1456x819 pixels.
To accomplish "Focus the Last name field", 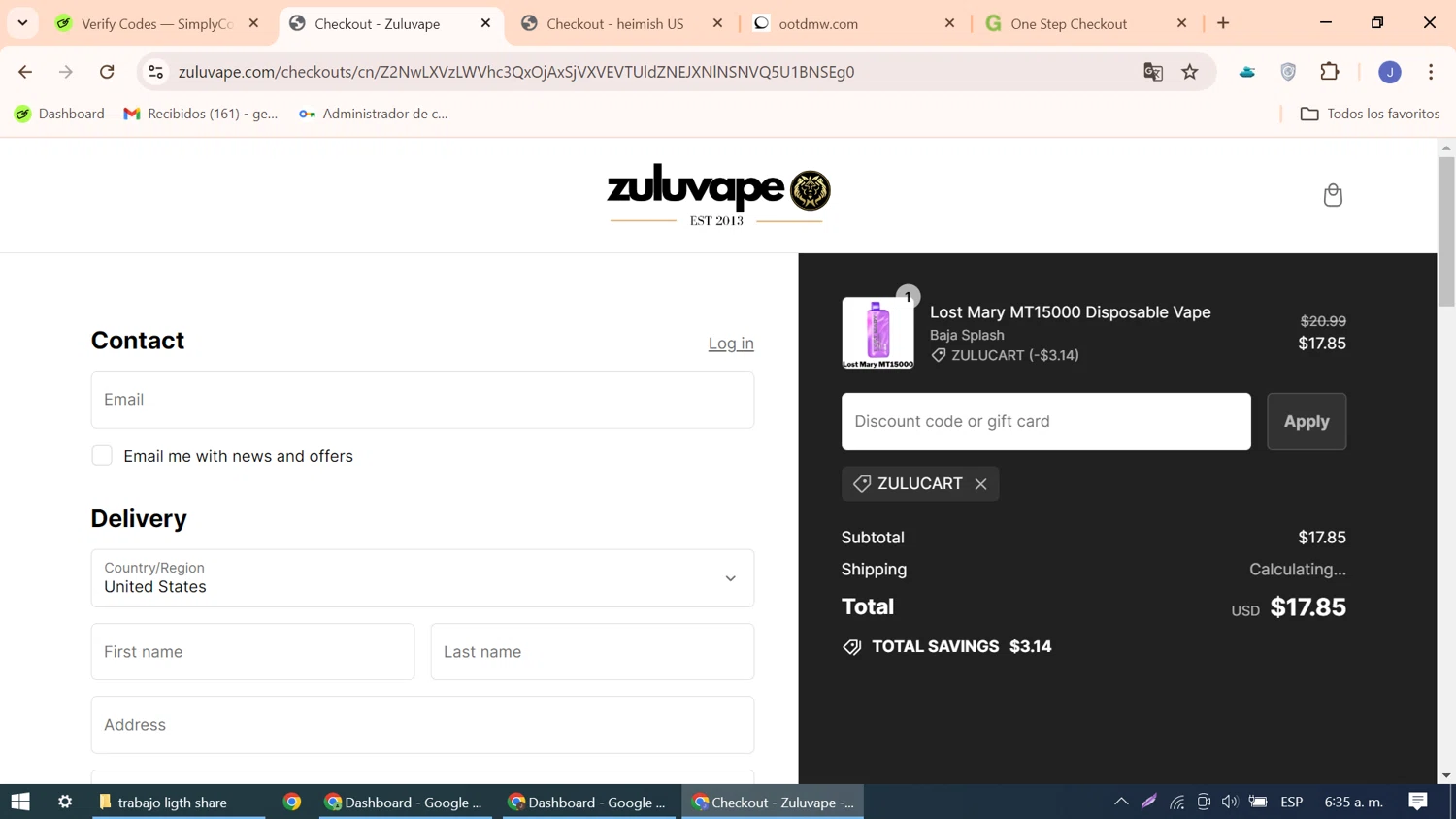I will pyautogui.click(x=592, y=652).
